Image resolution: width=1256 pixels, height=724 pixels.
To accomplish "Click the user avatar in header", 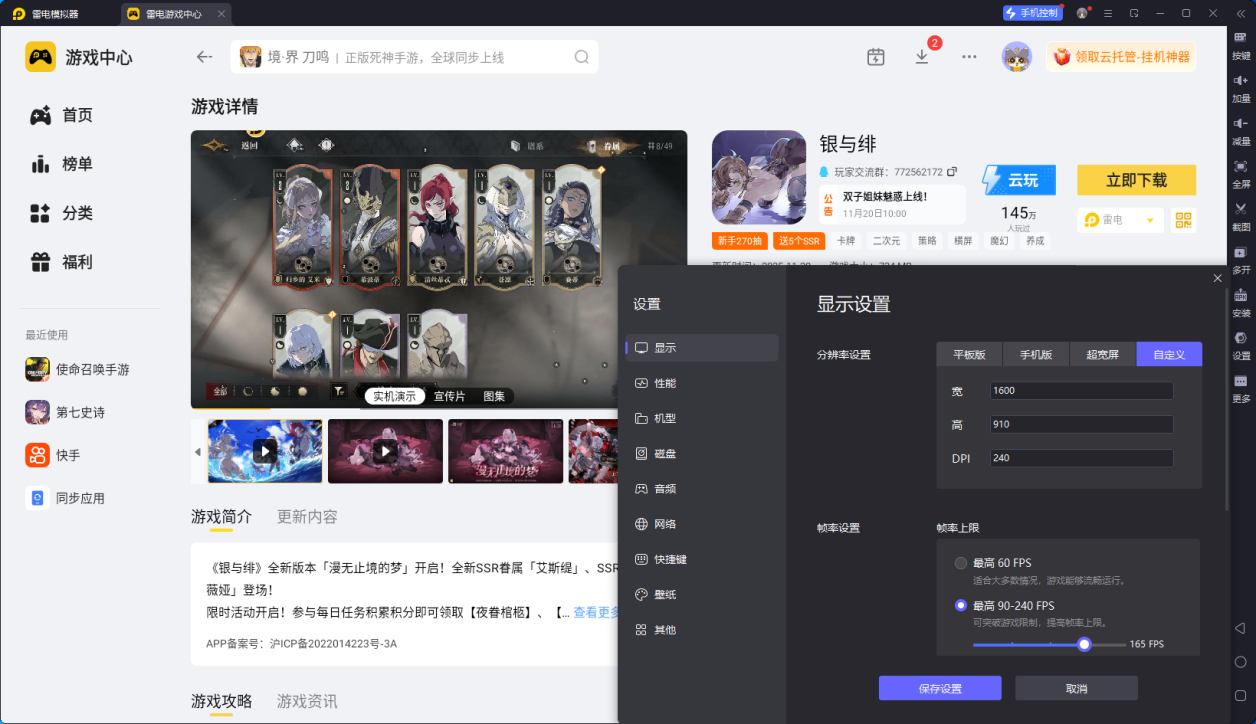I will click(1017, 57).
